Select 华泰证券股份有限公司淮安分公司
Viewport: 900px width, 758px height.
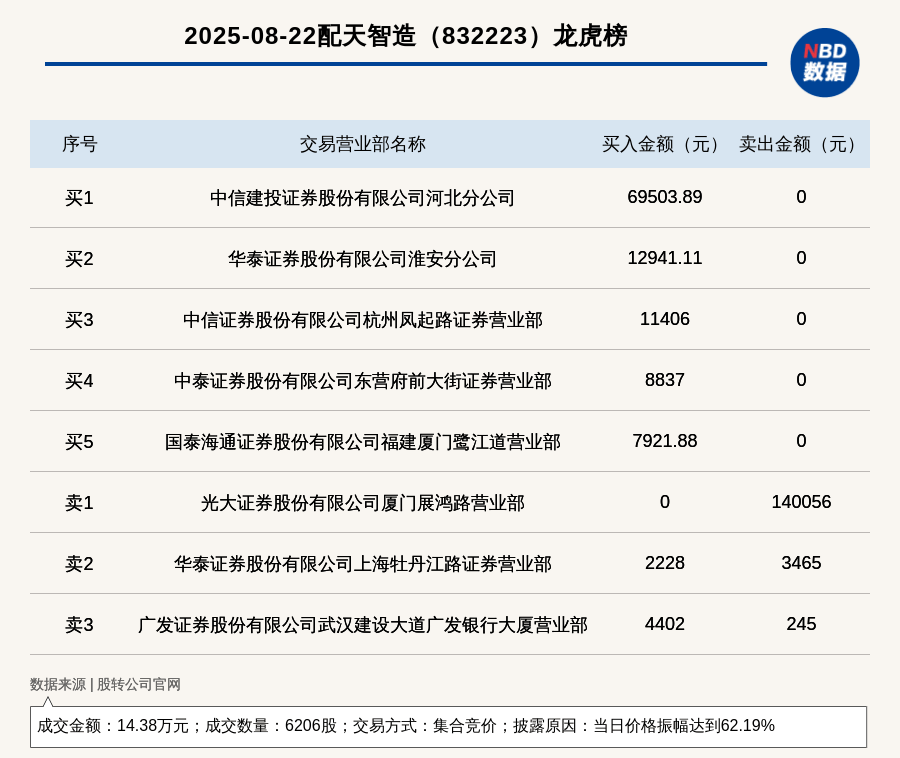coord(362,259)
